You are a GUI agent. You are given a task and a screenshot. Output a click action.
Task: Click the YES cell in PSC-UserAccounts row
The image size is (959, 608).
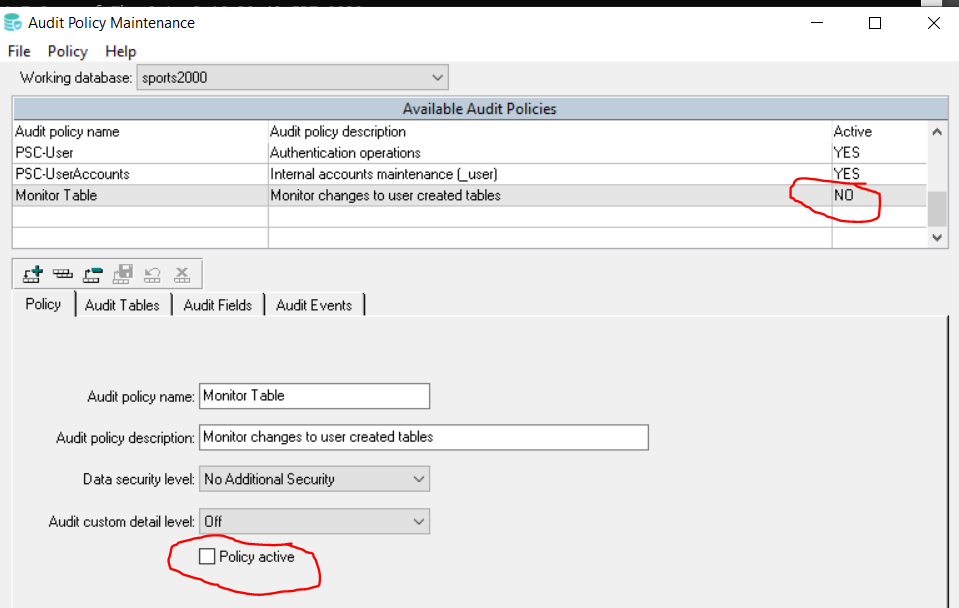879,174
